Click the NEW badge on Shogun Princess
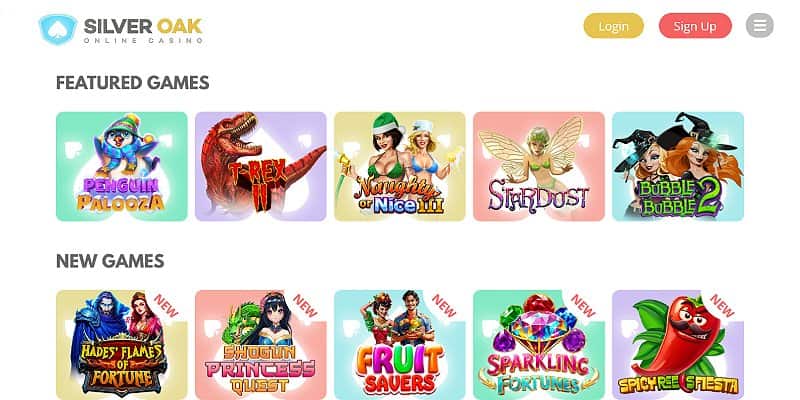Image resolution: width=800 pixels, height=400 pixels. click(x=305, y=306)
